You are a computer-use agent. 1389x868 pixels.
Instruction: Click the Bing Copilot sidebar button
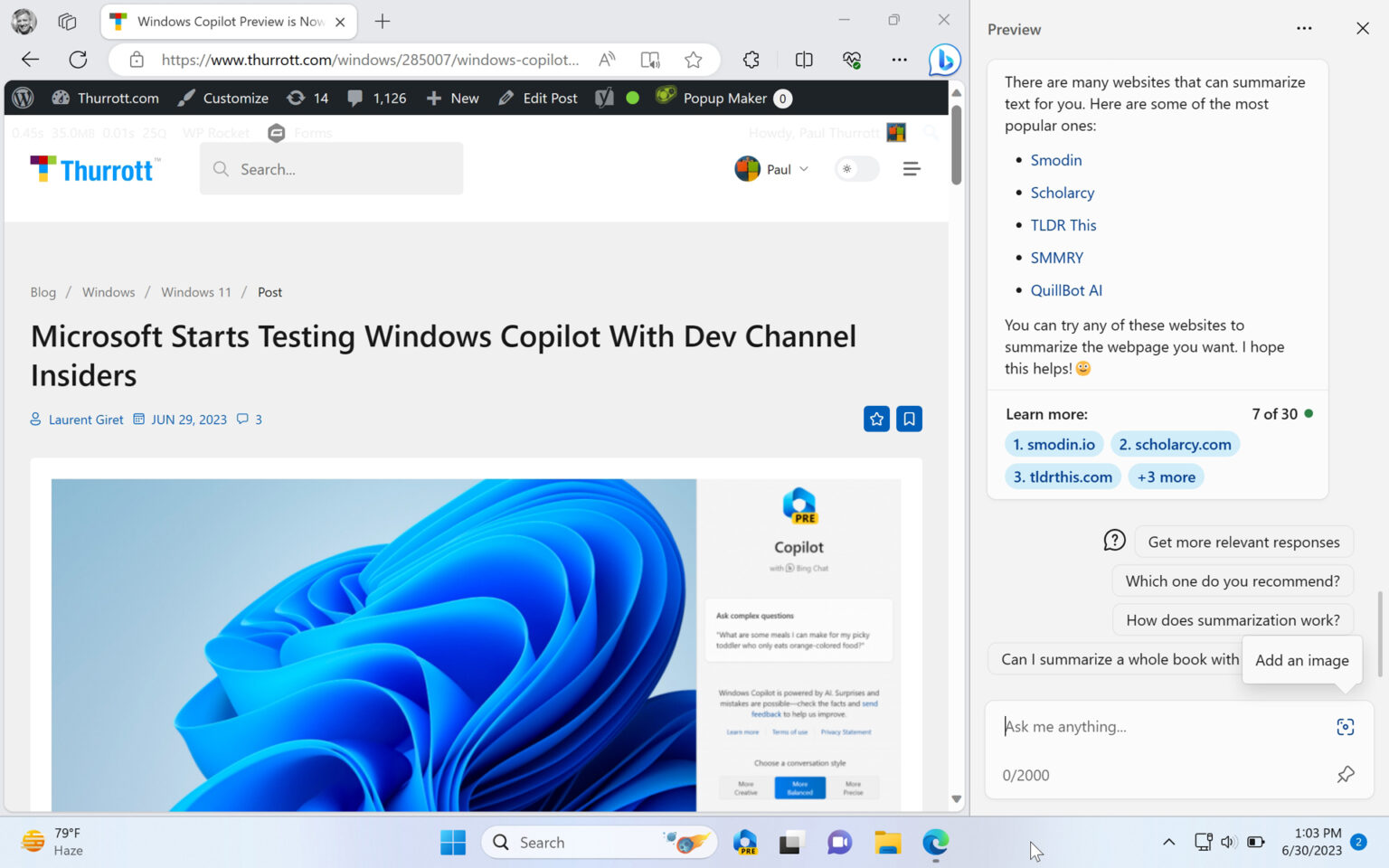pos(944,60)
